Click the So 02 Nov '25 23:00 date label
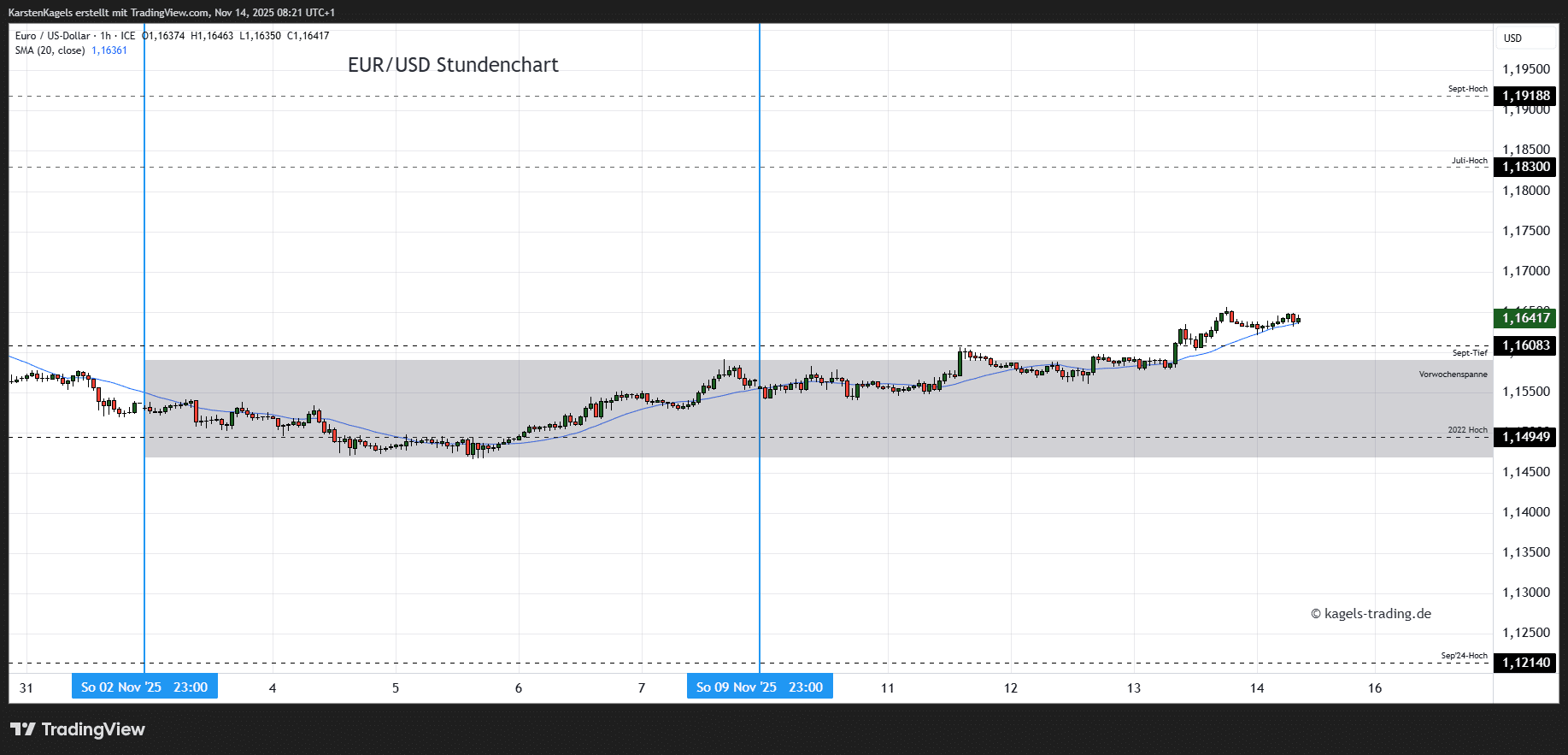The height and width of the screenshot is (755, 1568). point(144,687)
